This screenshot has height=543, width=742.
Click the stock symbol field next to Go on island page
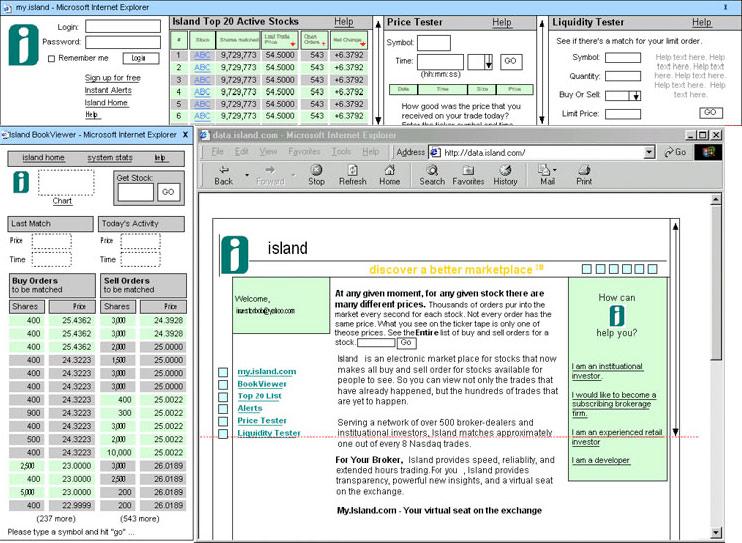click(x=376, y=342)
